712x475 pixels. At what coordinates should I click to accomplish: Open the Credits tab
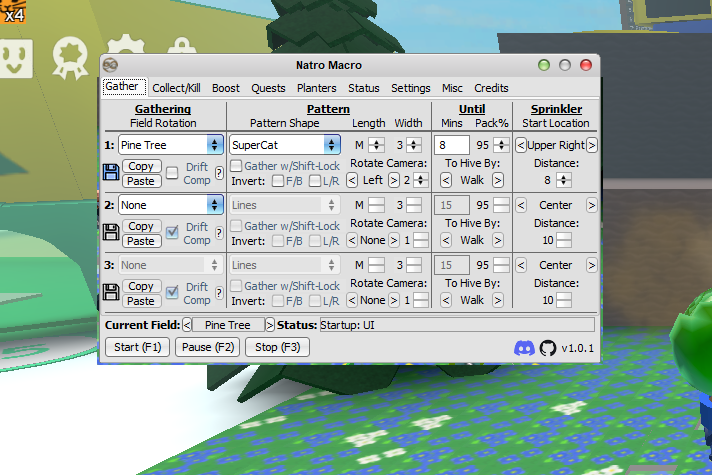pos(491,88)
